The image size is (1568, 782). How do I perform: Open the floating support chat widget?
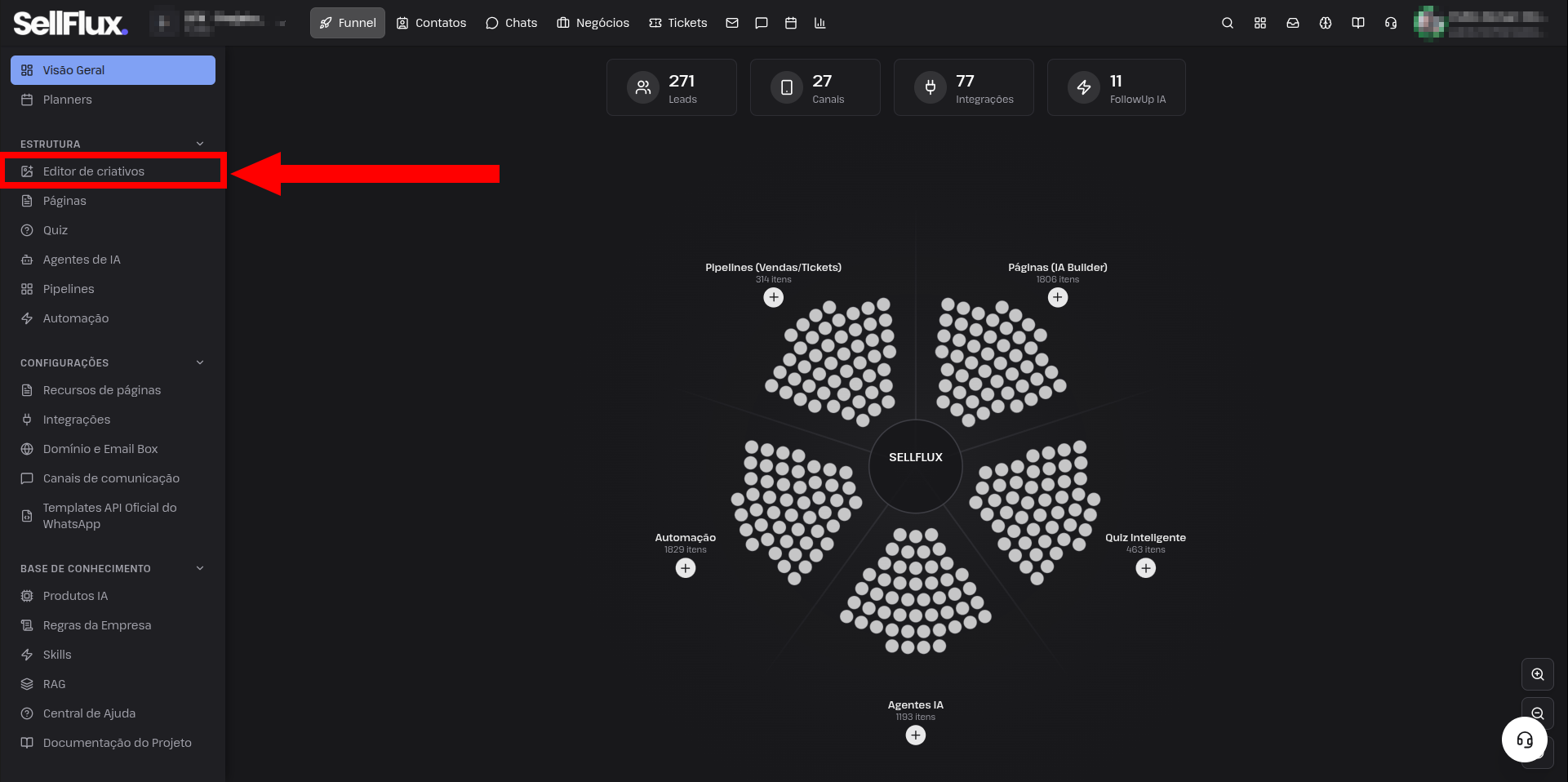1525,740
